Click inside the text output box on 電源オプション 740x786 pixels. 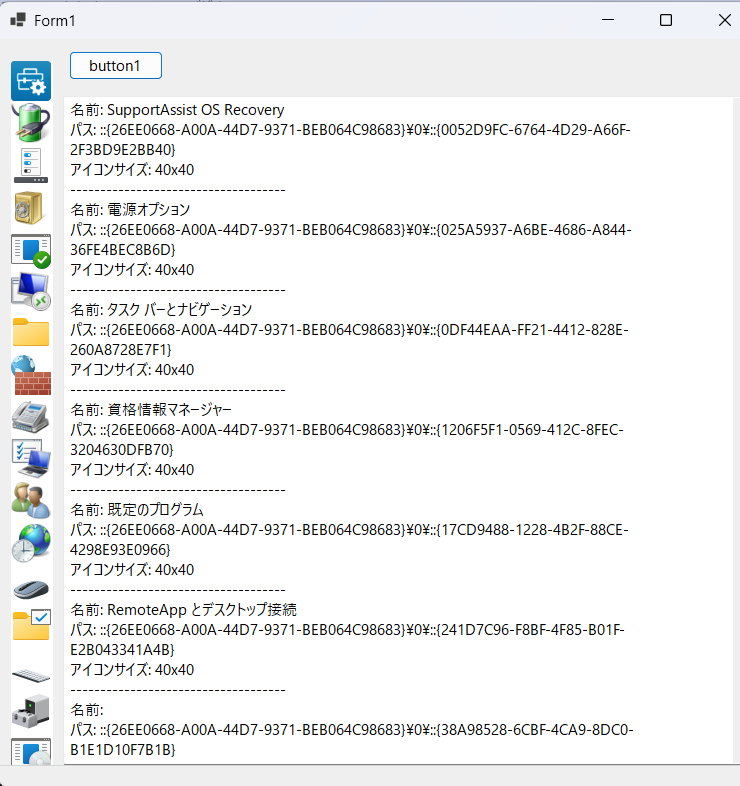tap(148, 210)
